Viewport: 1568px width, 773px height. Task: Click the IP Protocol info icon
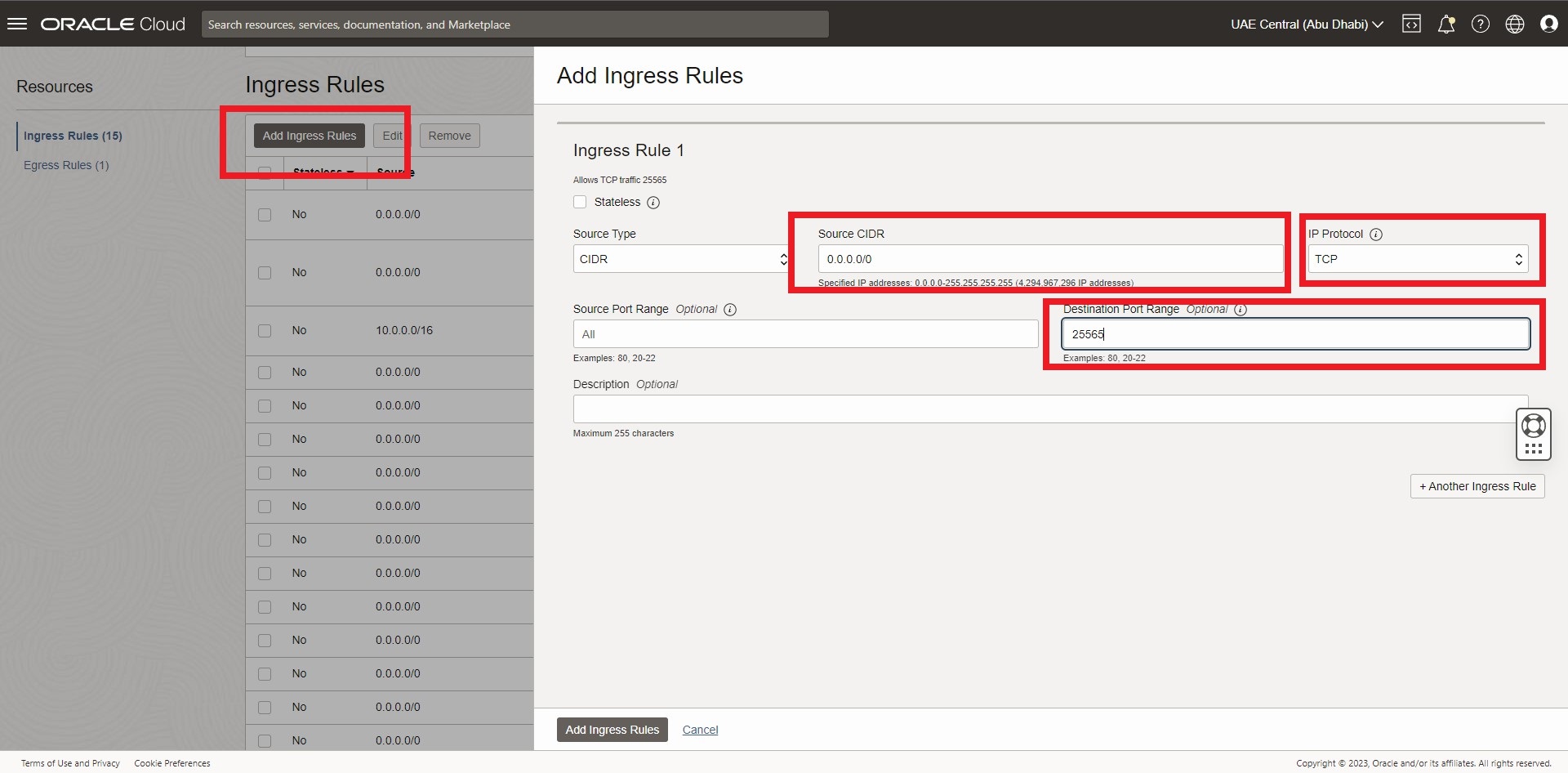[x=1376, y=235]
